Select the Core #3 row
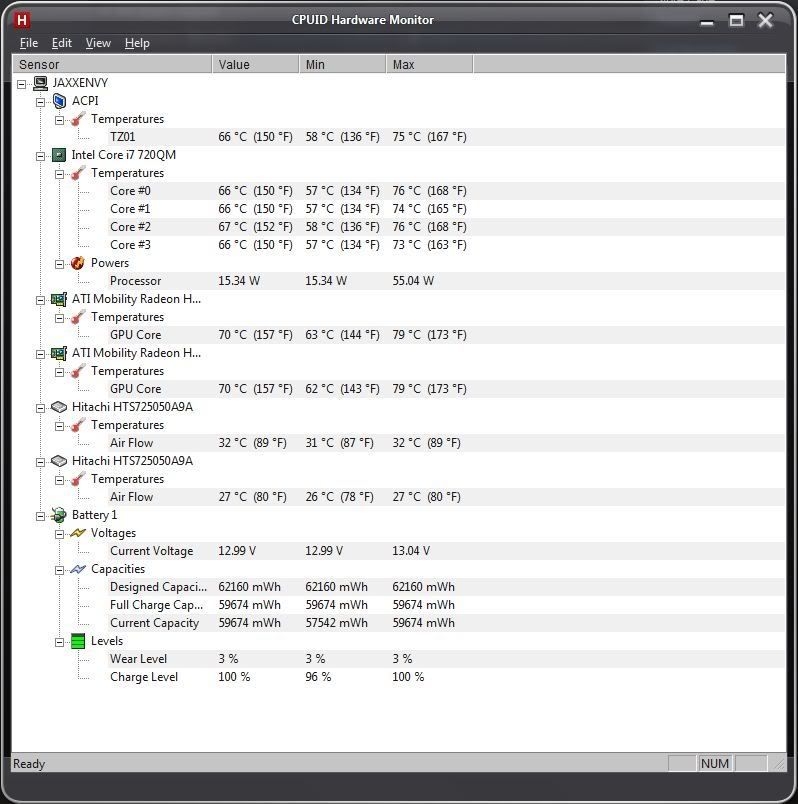Viewport: 798px width, 804px height. pos(446,245)
